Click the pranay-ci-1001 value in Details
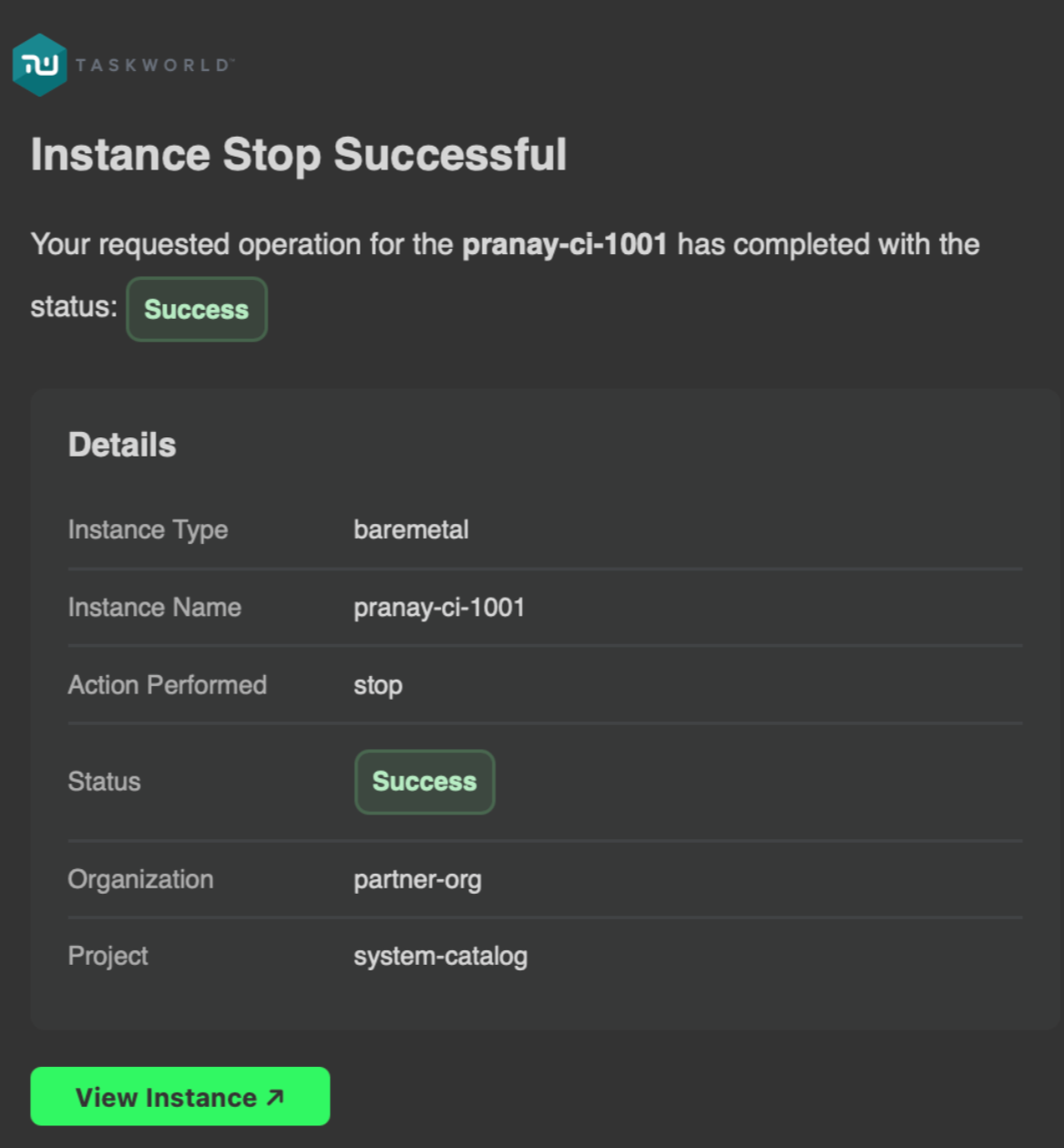The width and height of the screenshot is (1064, 1148). (439, 607)
